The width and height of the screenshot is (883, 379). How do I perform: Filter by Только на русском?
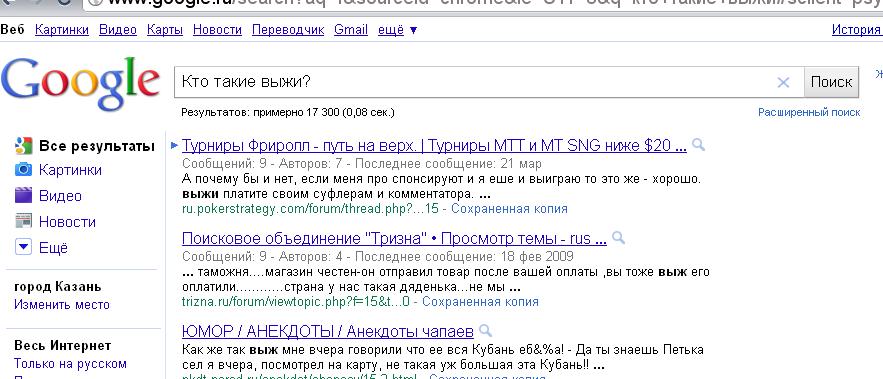(70, 364)
